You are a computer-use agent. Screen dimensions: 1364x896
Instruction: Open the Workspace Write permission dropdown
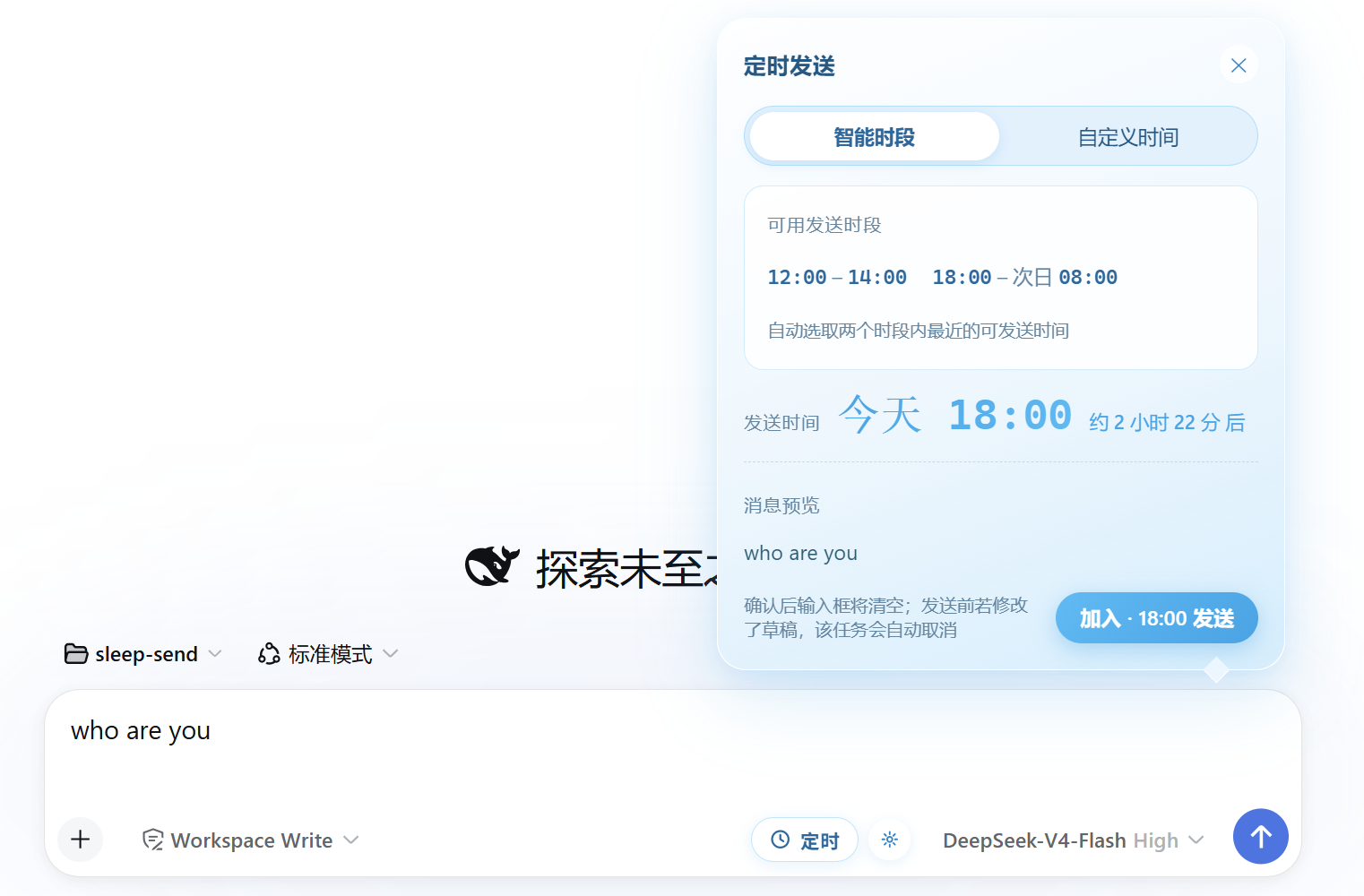click(x=251, y=840)
